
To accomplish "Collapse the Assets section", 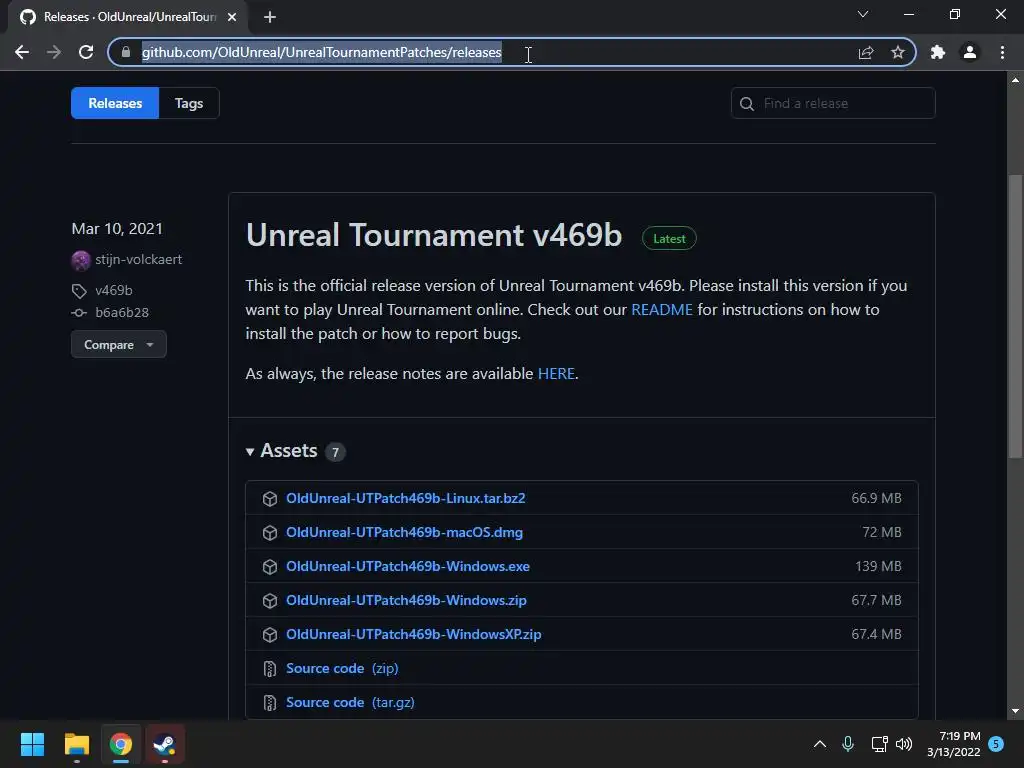I will tap(281, 451).
